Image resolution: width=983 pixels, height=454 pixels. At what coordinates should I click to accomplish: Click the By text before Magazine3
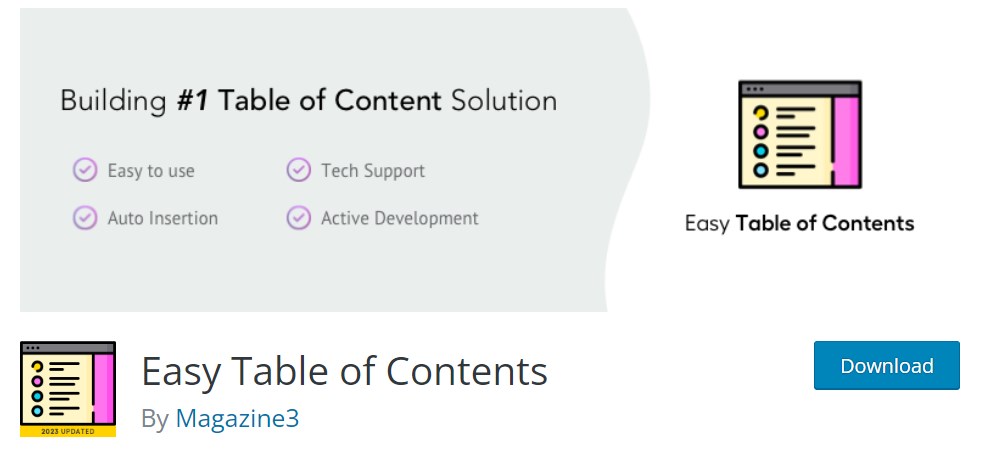tap(155, 419)
